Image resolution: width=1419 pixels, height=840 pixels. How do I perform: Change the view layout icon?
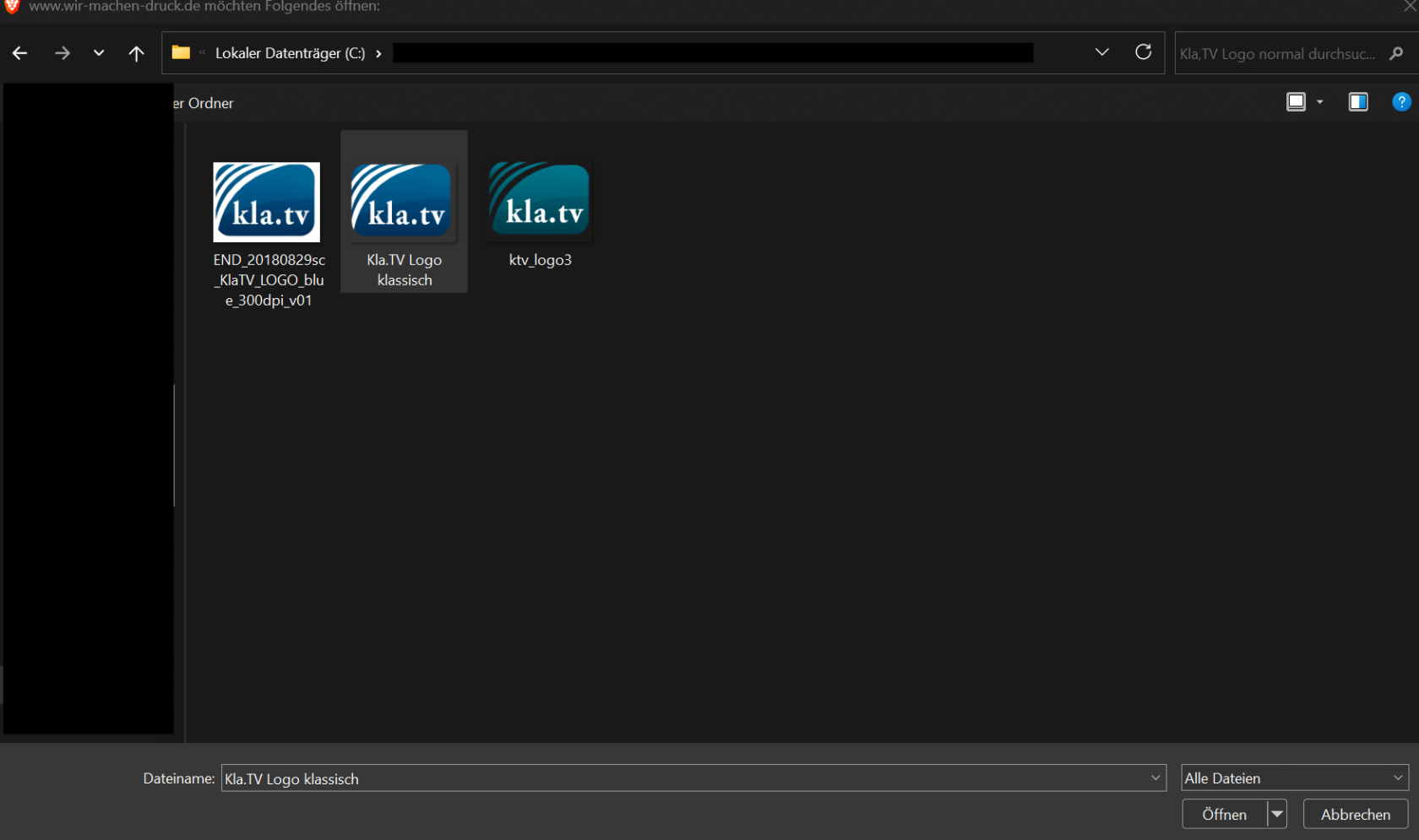[1296, 102]
